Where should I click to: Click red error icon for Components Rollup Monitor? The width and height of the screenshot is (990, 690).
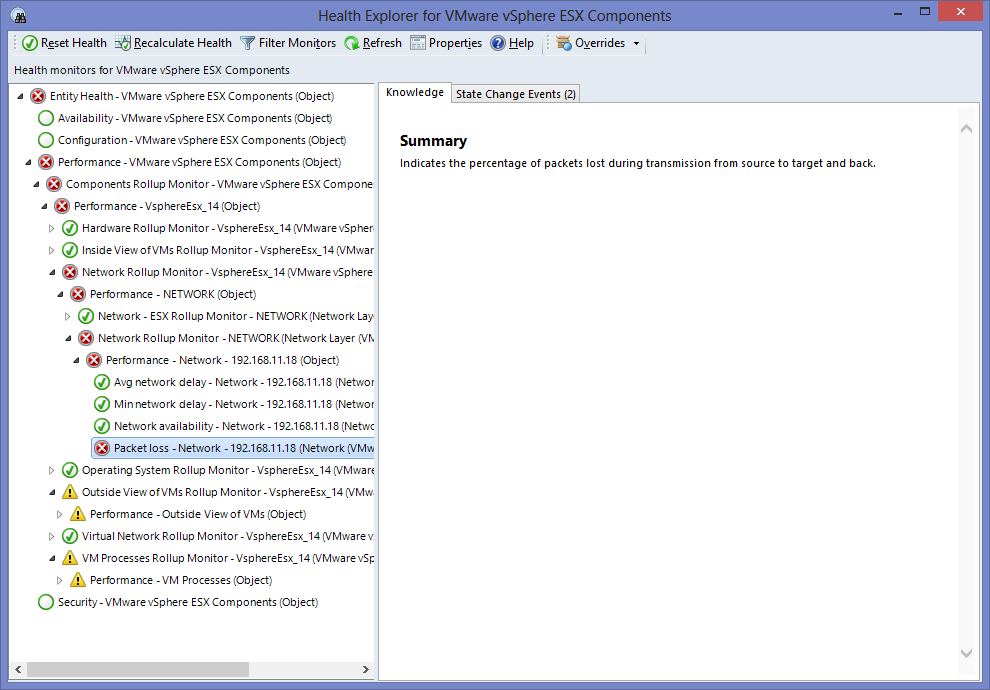coord(54,184)
